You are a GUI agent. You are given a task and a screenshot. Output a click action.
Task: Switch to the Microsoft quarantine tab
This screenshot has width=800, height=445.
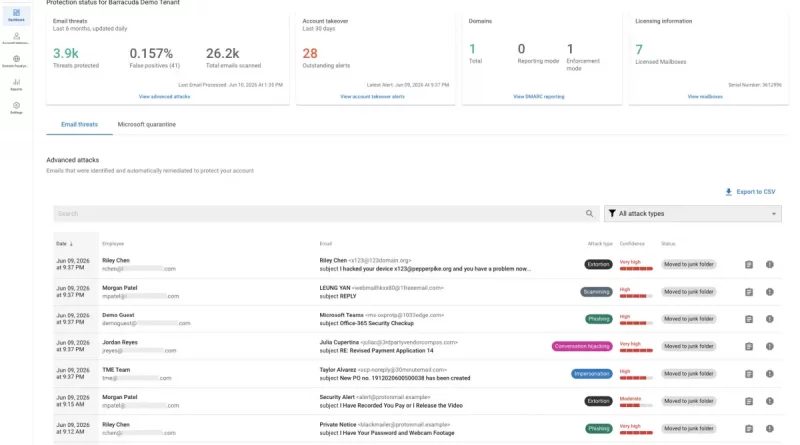click(x=146, y=125)
